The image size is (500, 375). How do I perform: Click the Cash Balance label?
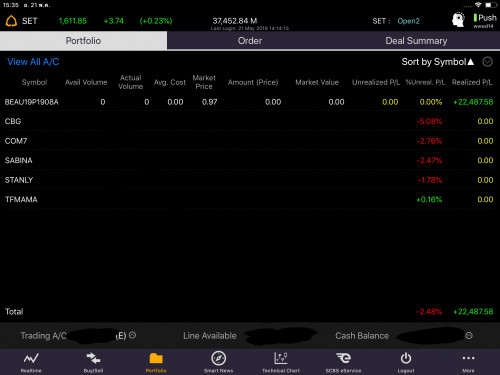tap(362, 336)
